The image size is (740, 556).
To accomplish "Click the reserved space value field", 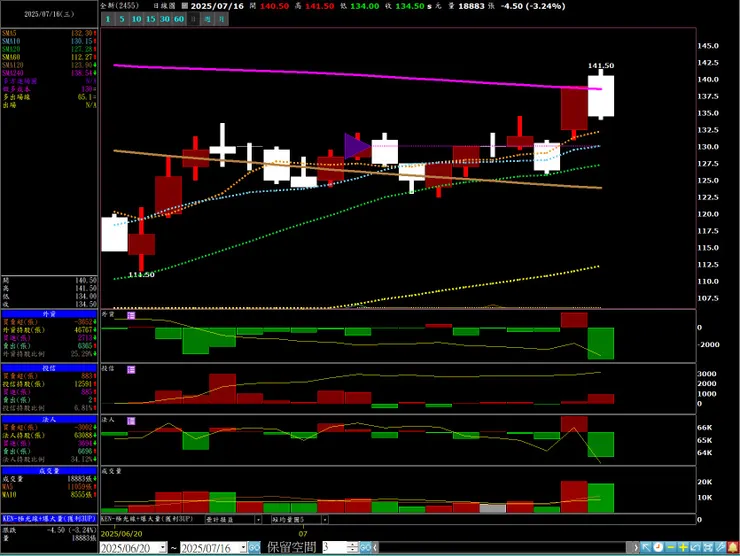I will pyautogui.click(x=335, y=548).
